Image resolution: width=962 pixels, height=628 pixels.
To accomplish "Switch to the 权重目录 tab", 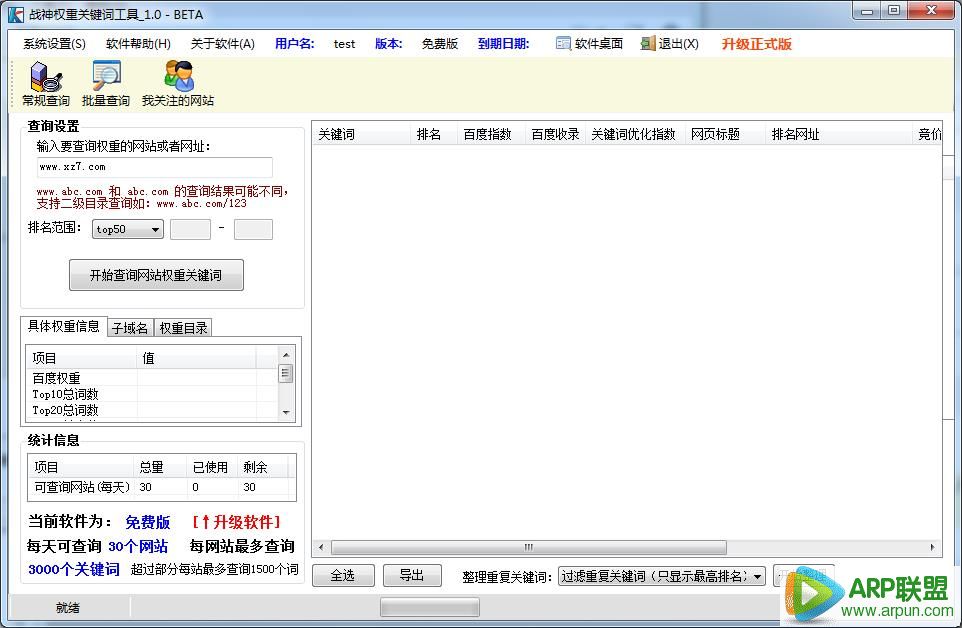I will 183,328.
